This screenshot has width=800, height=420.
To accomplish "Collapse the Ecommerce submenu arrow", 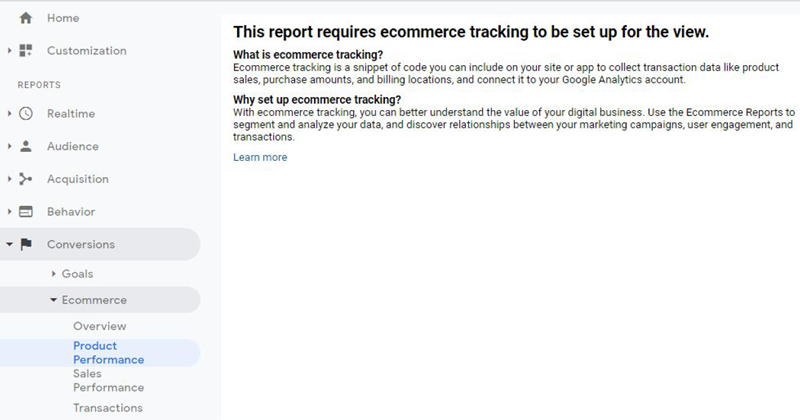I will click(x=54, y=300).
